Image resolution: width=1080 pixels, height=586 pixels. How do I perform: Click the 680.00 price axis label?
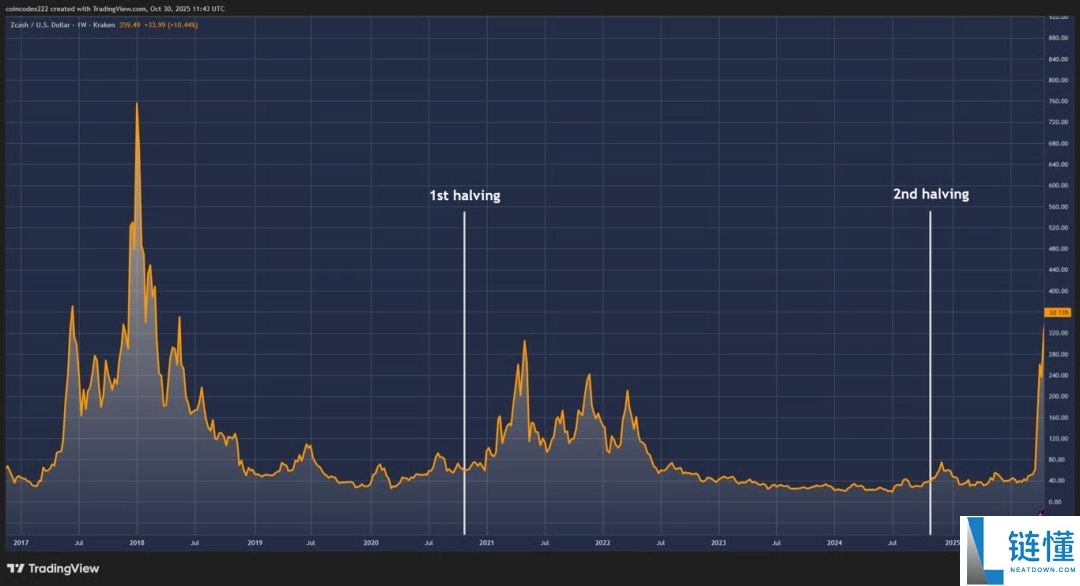coord(1057,143)
